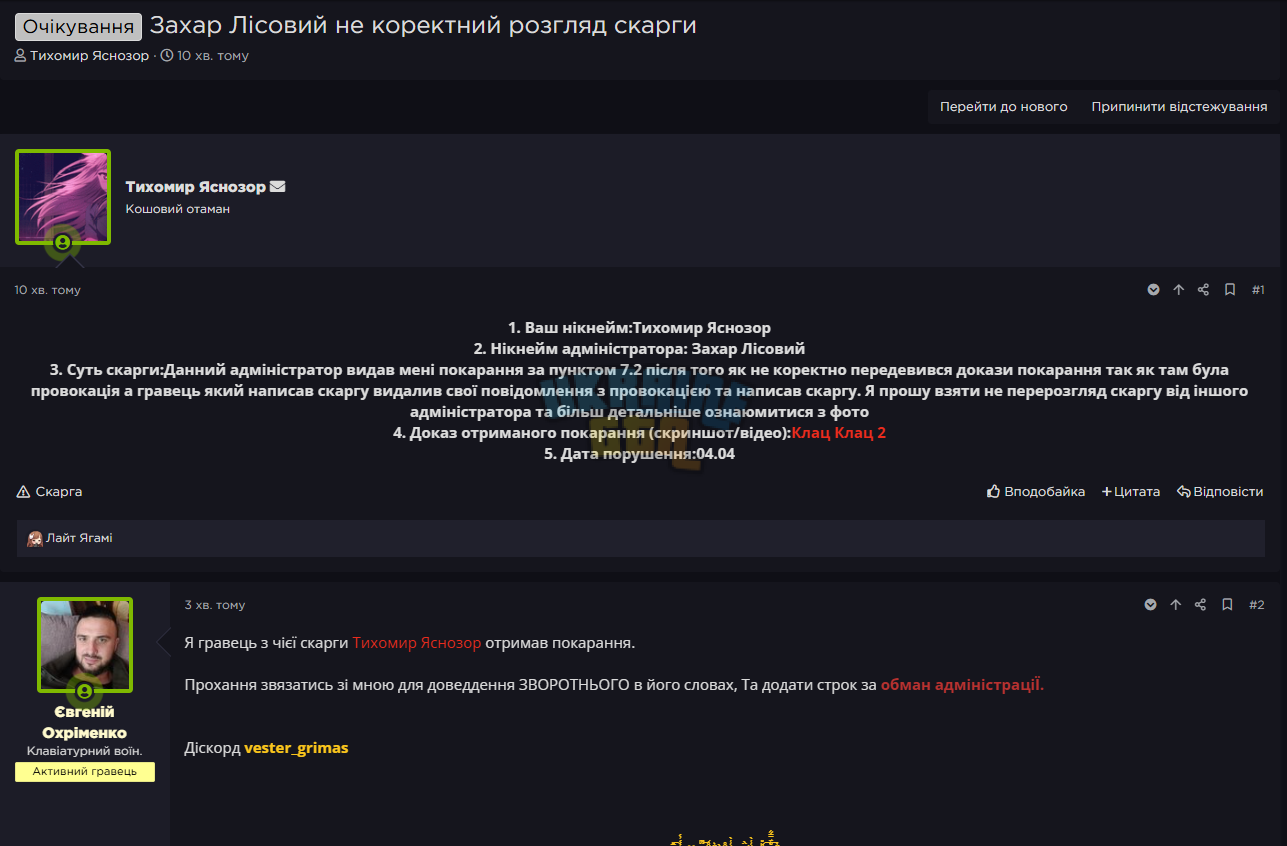Click line 5. Дата порушення:04.04
The image size is (1287, 846).
click(639, 454)
